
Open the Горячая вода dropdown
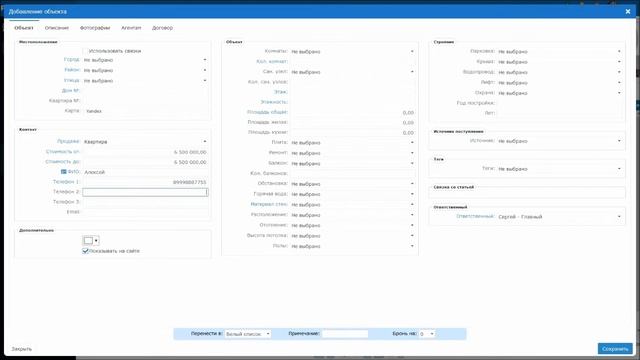(x=353, y=194)
